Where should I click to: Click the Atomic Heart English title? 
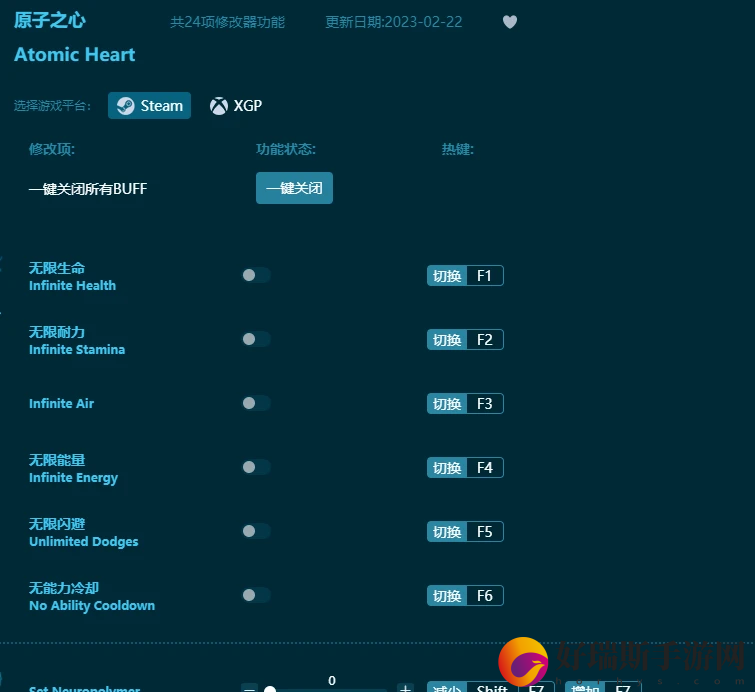[75, 54]
